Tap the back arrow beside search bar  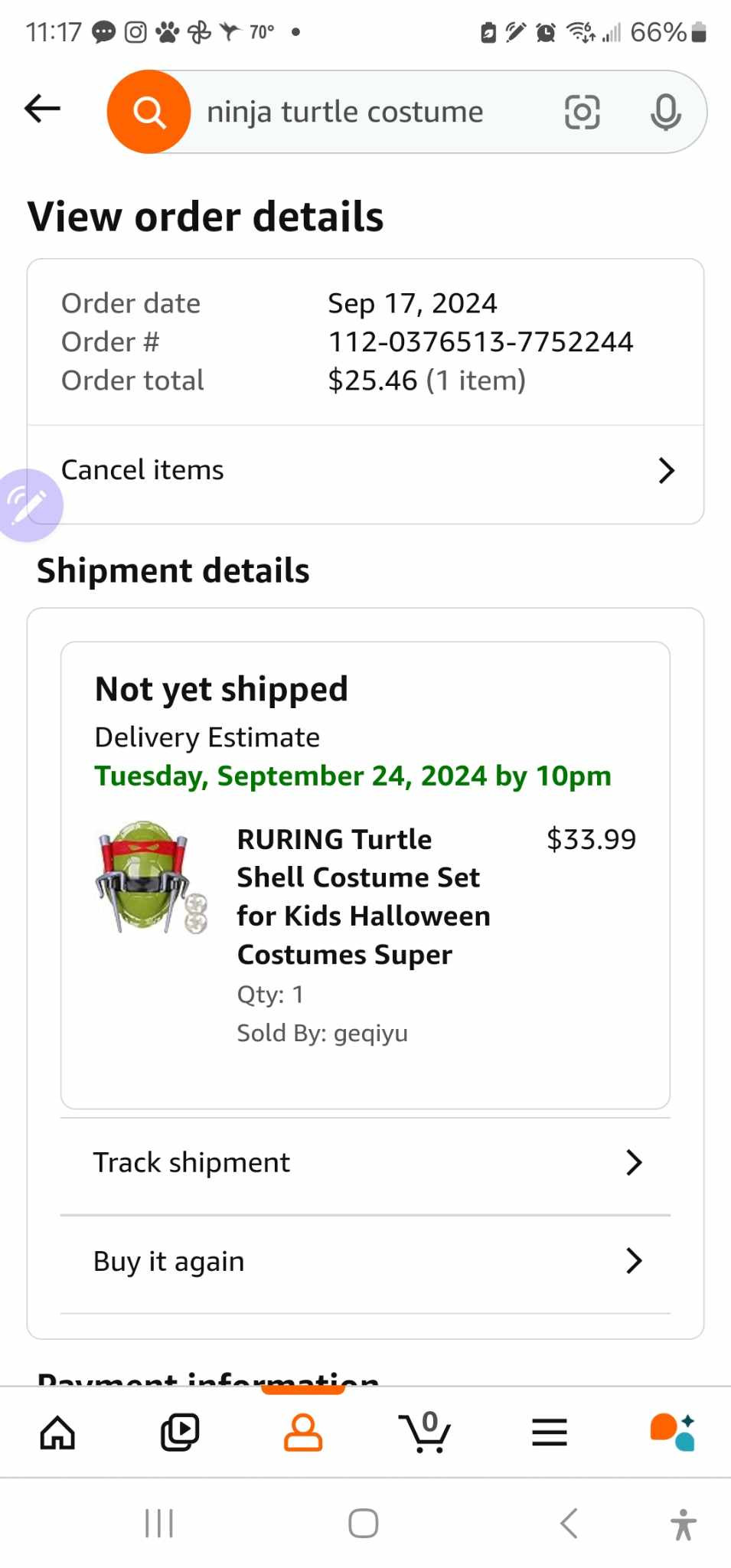(42, 109)
